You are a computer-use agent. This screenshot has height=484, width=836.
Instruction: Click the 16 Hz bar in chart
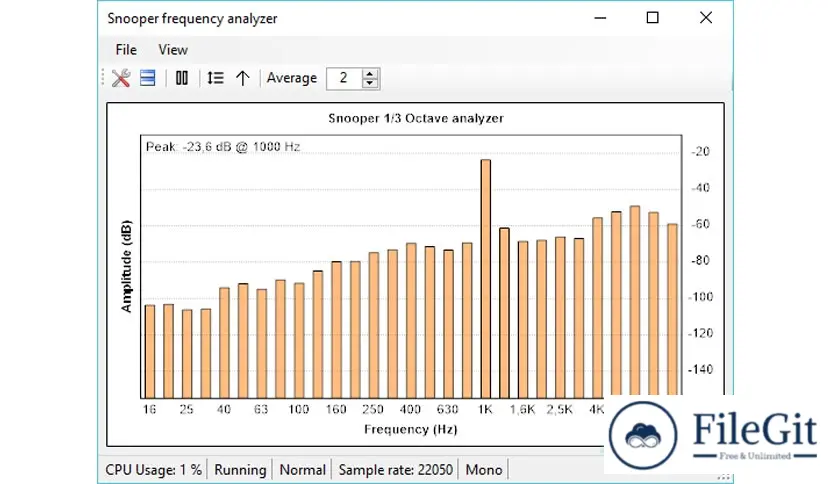pos(150,352)
